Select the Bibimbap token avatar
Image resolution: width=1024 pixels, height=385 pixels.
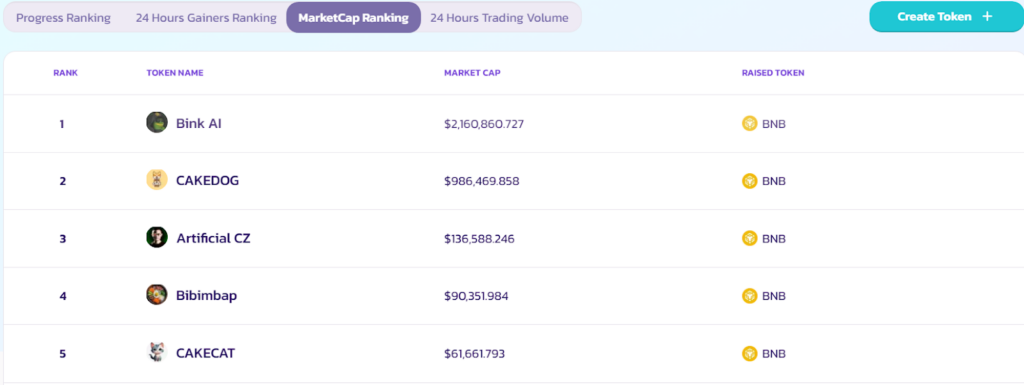[x=157, y=295]
